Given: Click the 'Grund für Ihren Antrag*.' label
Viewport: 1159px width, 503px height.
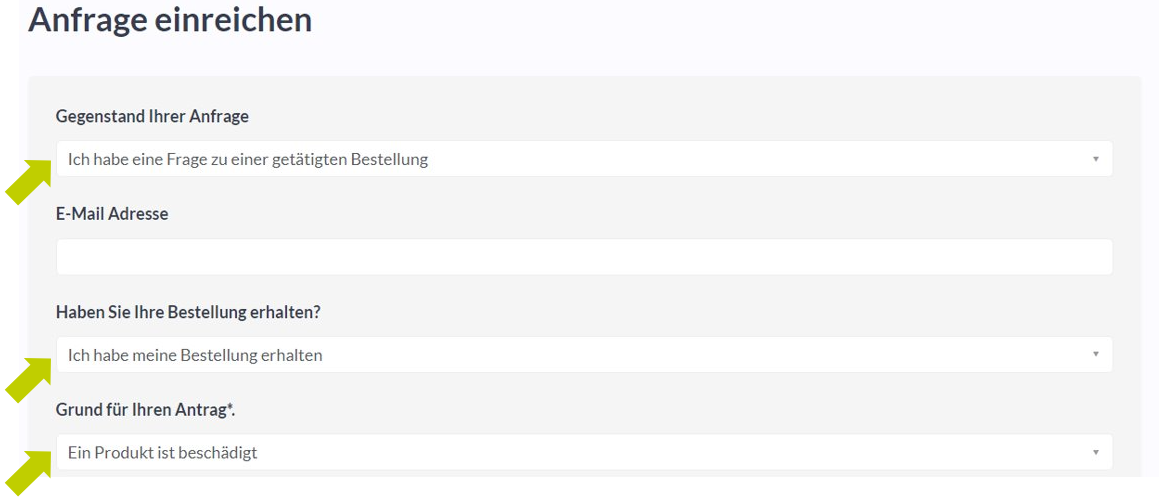Looking at the screenshot, I should [146, 410].
